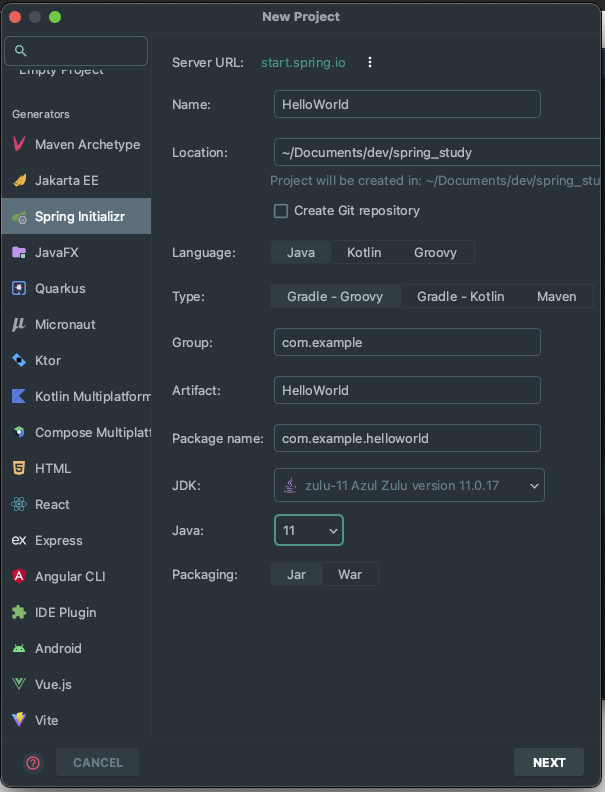Open the help question mark icon
605x792 pixels.
pos(33,763)
